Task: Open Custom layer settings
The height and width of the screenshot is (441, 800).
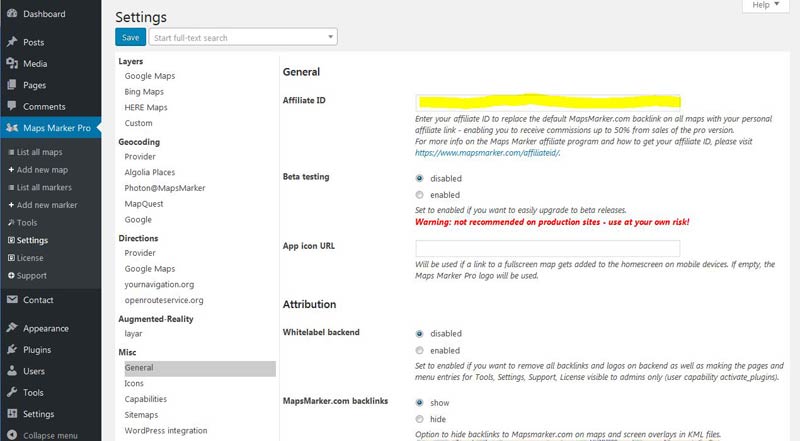Action: [x=138, y=123]
